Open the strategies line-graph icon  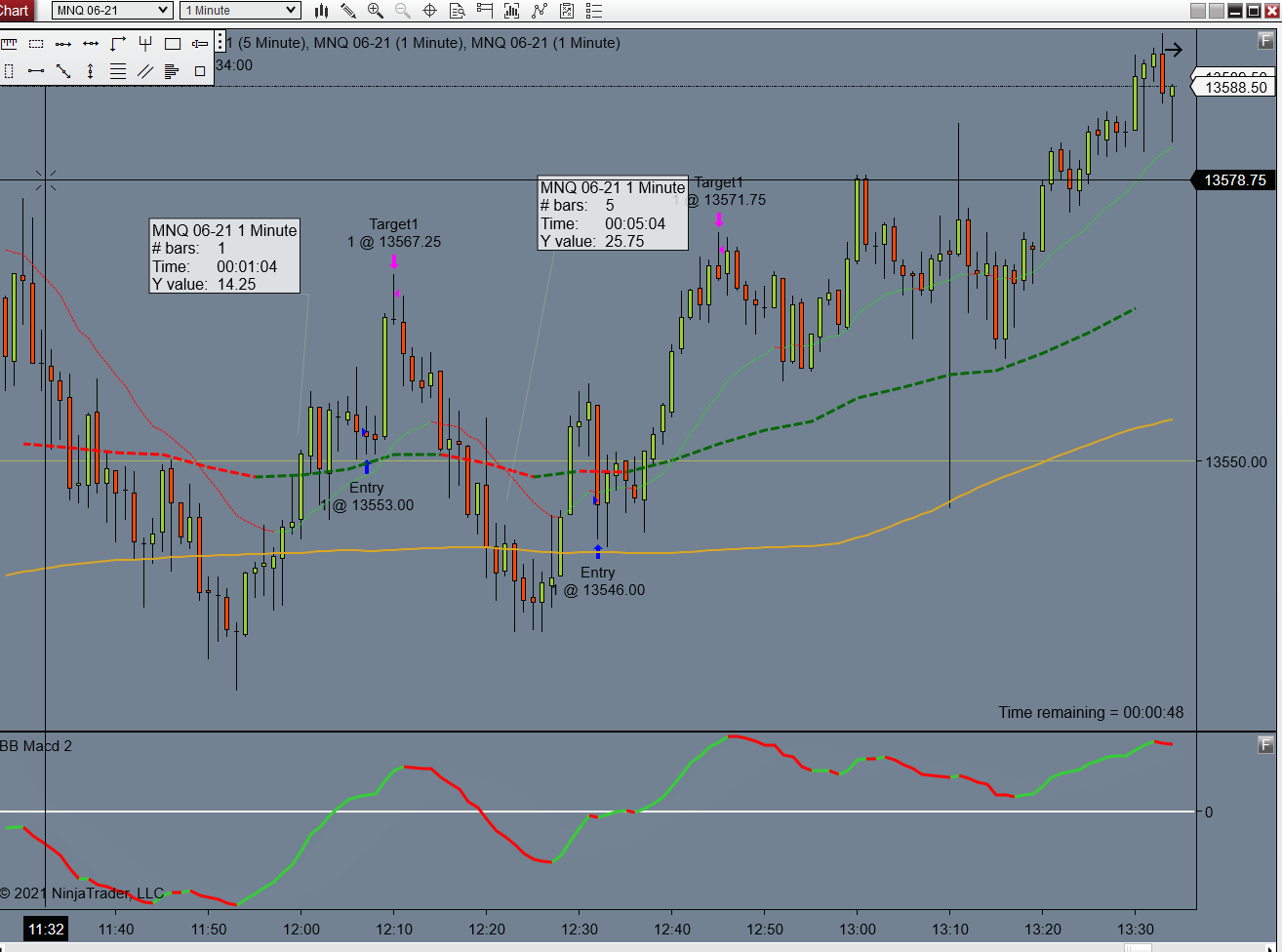(x=540, y=11)
